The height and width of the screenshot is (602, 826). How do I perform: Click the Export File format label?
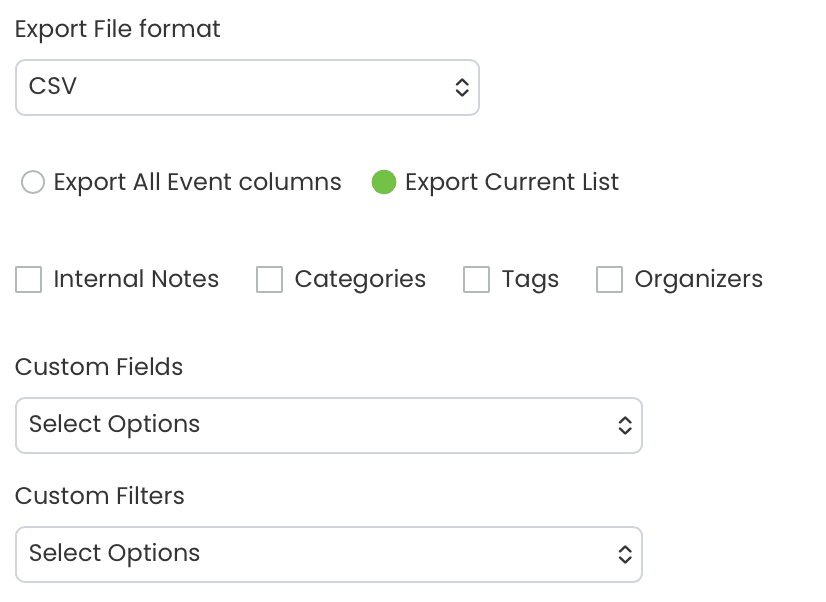[x=118, y=29]
